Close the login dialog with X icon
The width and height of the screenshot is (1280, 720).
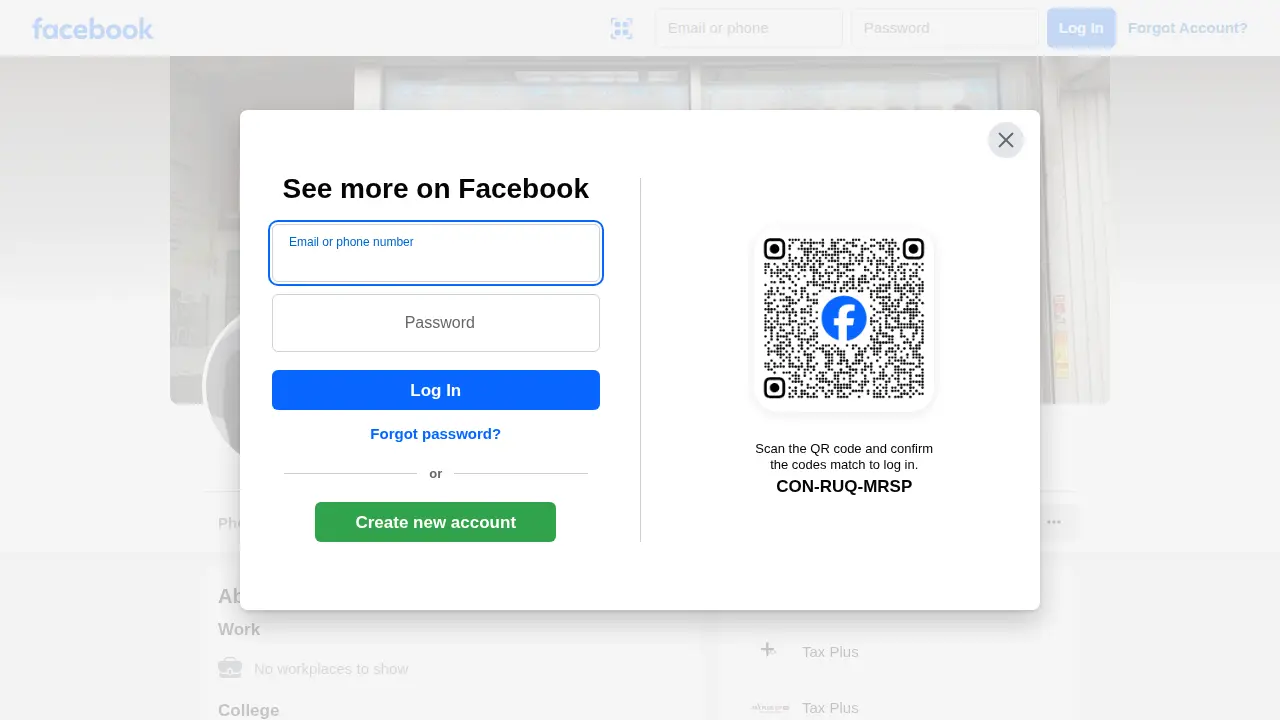click(x=1006, y=140)
